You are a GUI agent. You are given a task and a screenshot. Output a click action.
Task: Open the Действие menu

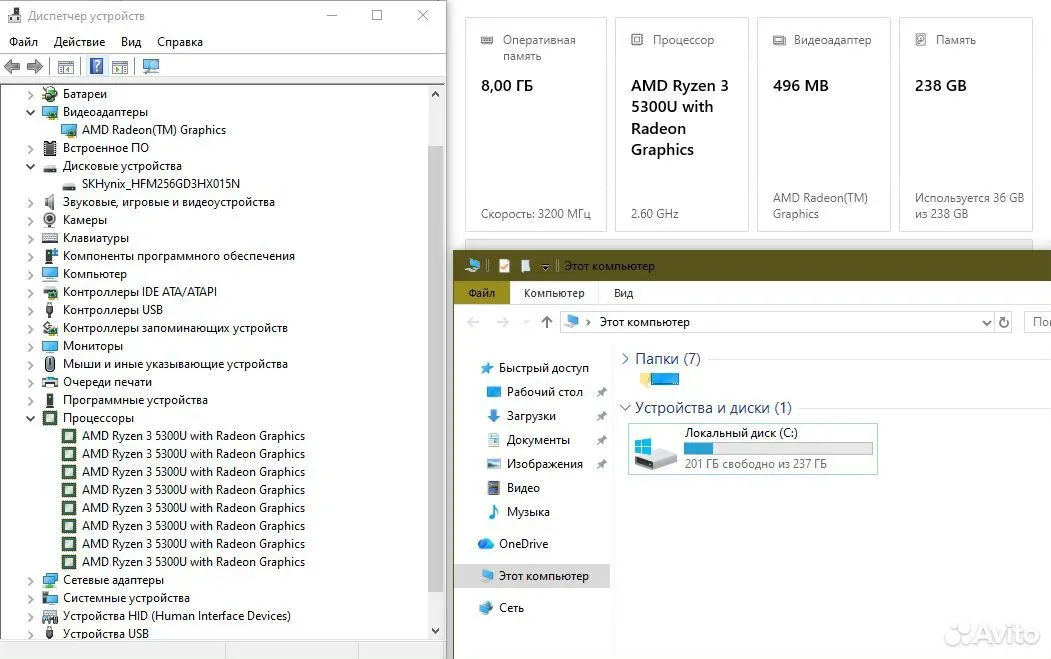coord(79,42)
